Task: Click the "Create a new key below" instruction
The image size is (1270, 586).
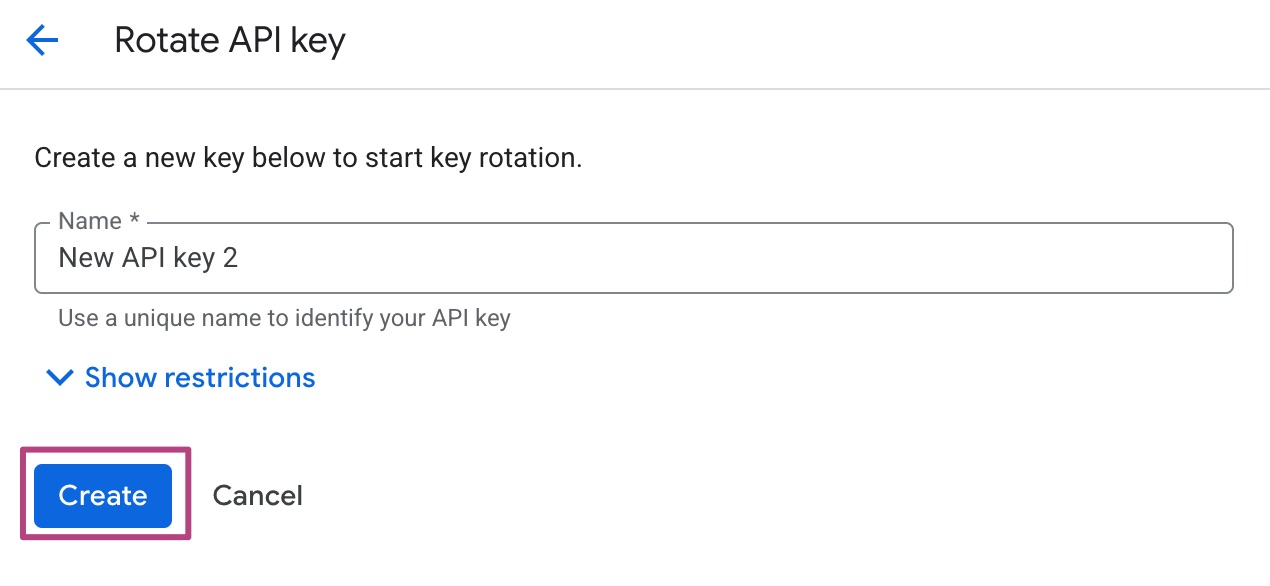Action: [308, 158]
